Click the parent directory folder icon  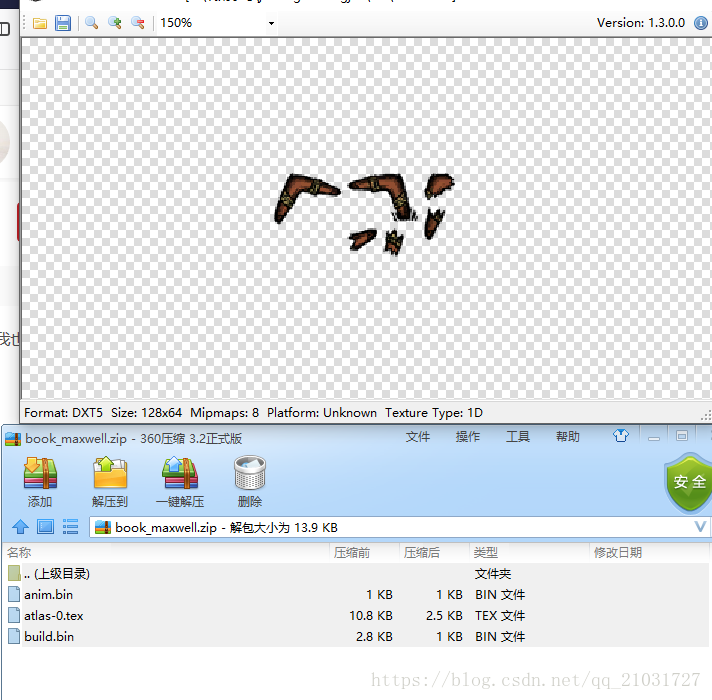coord(14,573)
